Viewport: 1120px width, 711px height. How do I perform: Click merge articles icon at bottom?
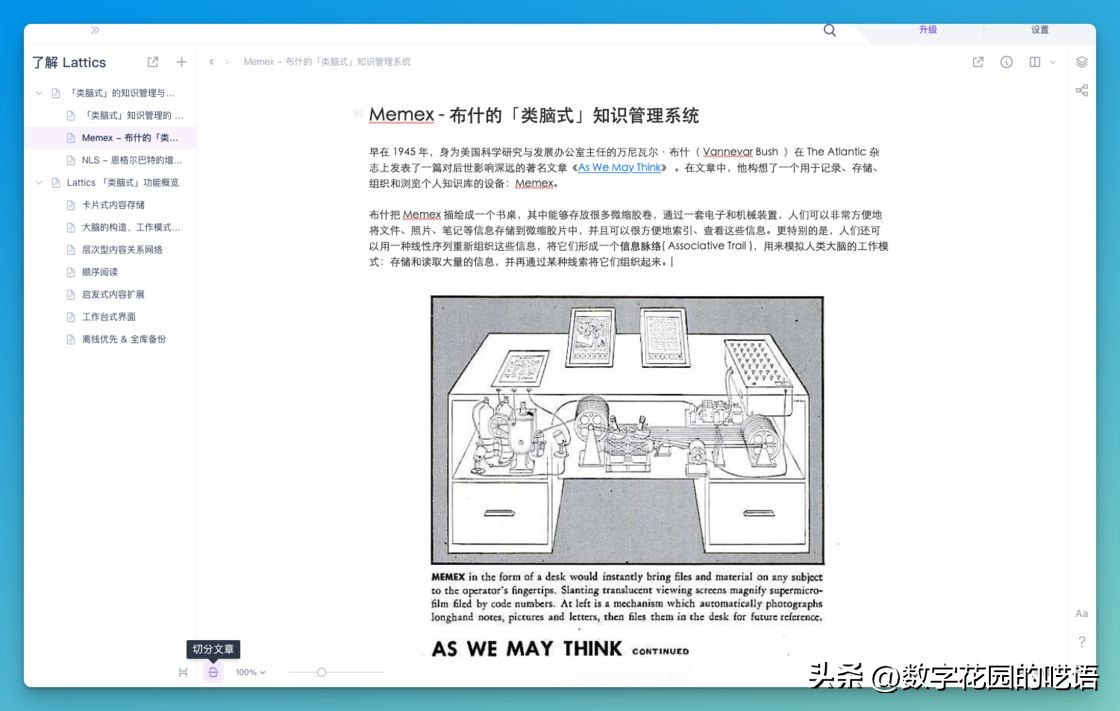pyautogui.click(x=183, y=672)
